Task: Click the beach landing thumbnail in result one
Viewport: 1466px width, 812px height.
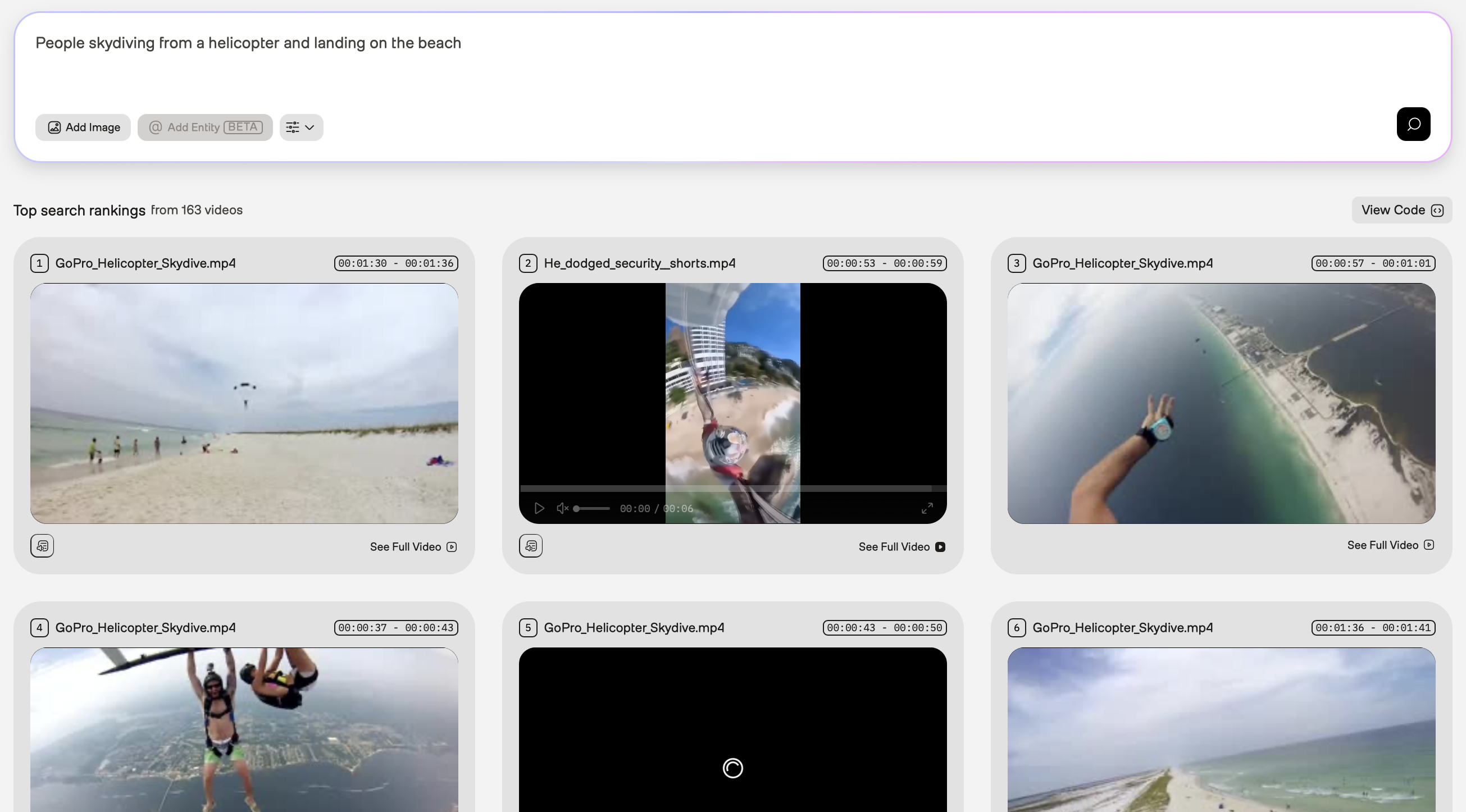Action: 244,403
